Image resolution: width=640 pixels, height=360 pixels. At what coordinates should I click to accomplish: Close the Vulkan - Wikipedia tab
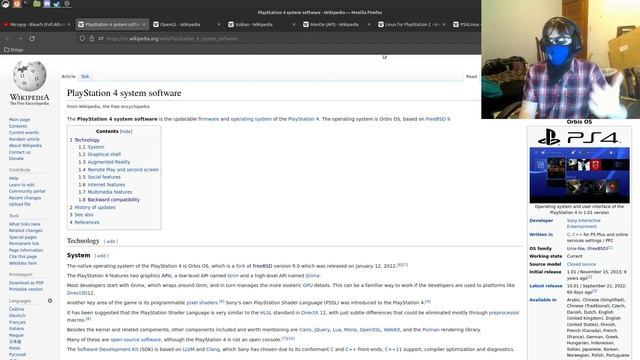click(294, 24)
